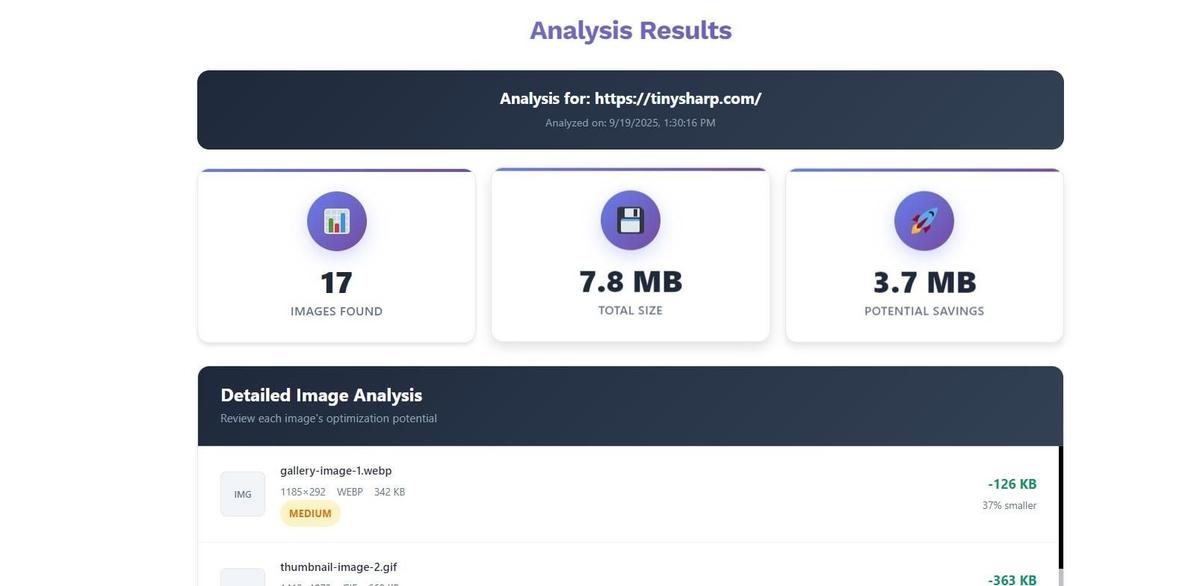Click the -363 KB savings value
The height and width of the screenshot is (586, 1200).
point(1012,579)
